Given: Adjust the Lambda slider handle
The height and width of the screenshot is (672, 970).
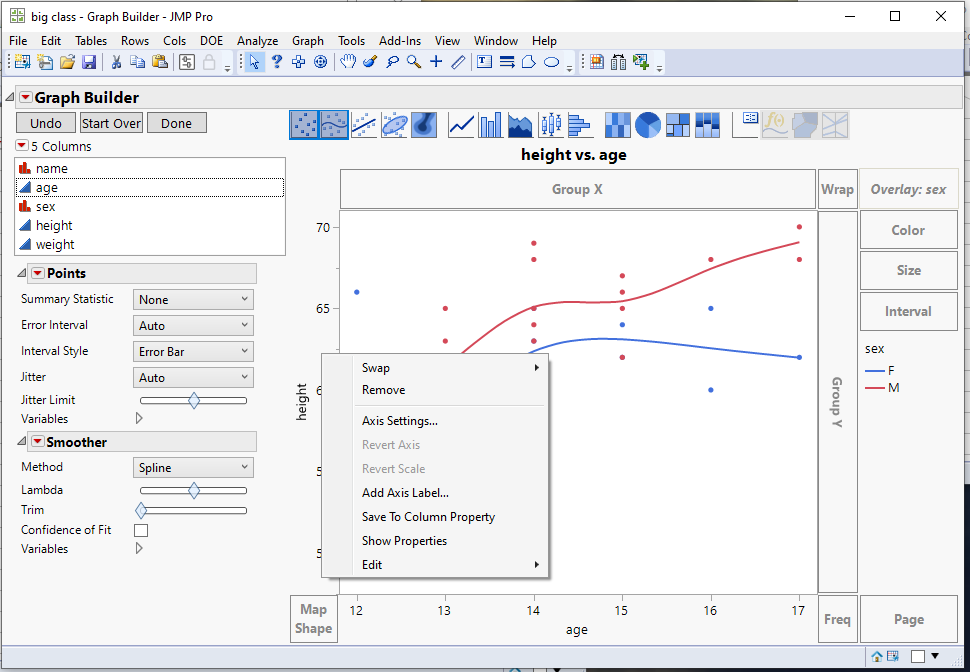Looking at the screenshot, I should tap(193, 490).
